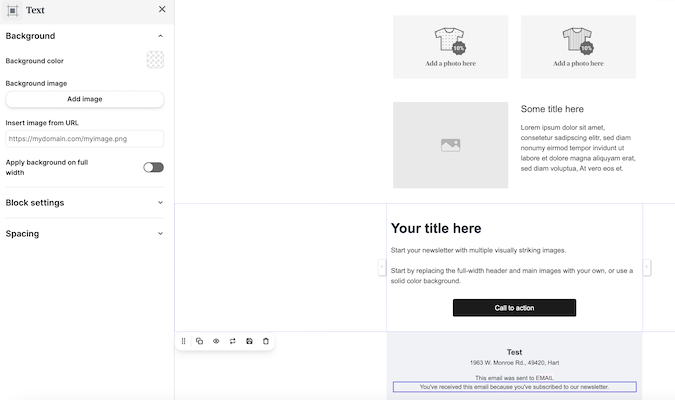This screenshot has height=400, width=675.
Task: Click the eye visibility icon in block toolbar
Action: click(216, 341)
